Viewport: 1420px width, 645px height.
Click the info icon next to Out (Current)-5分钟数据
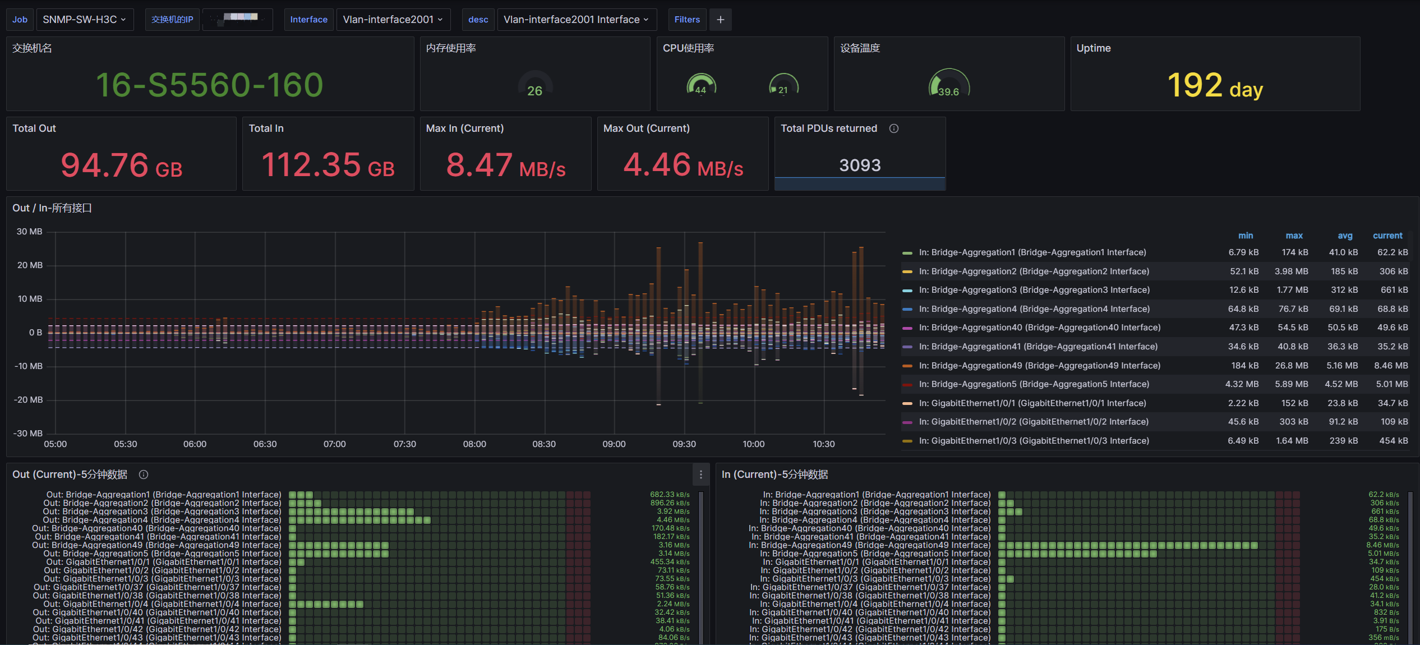143,475
